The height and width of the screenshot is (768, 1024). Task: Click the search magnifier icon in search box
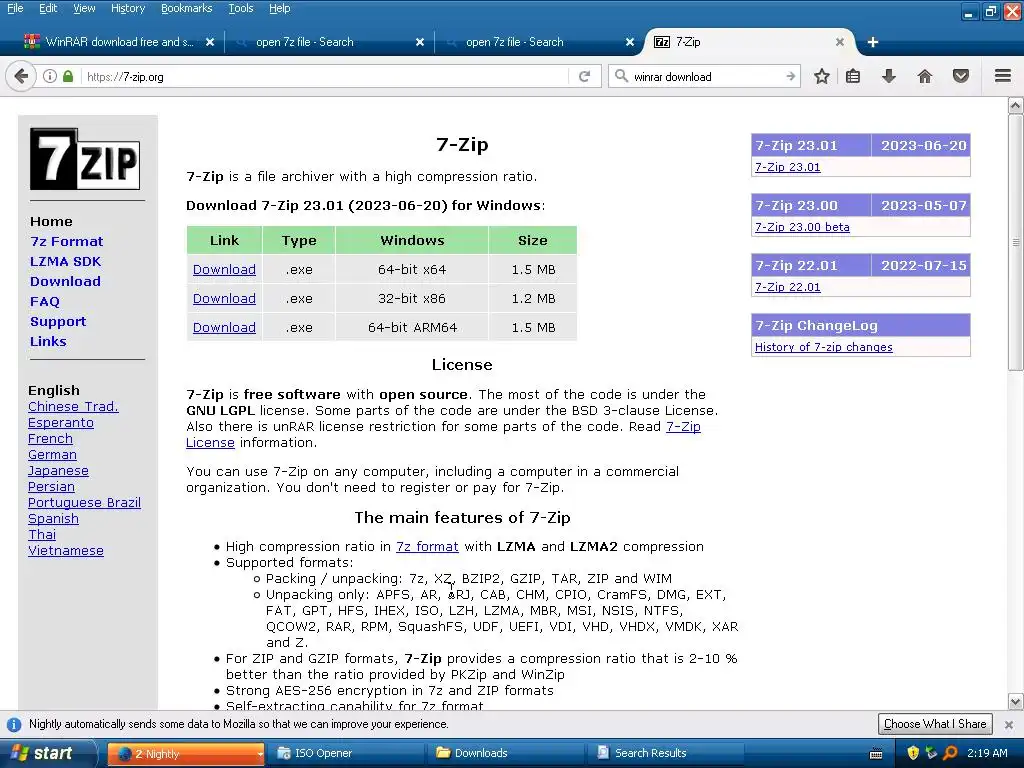click(621, 76)
